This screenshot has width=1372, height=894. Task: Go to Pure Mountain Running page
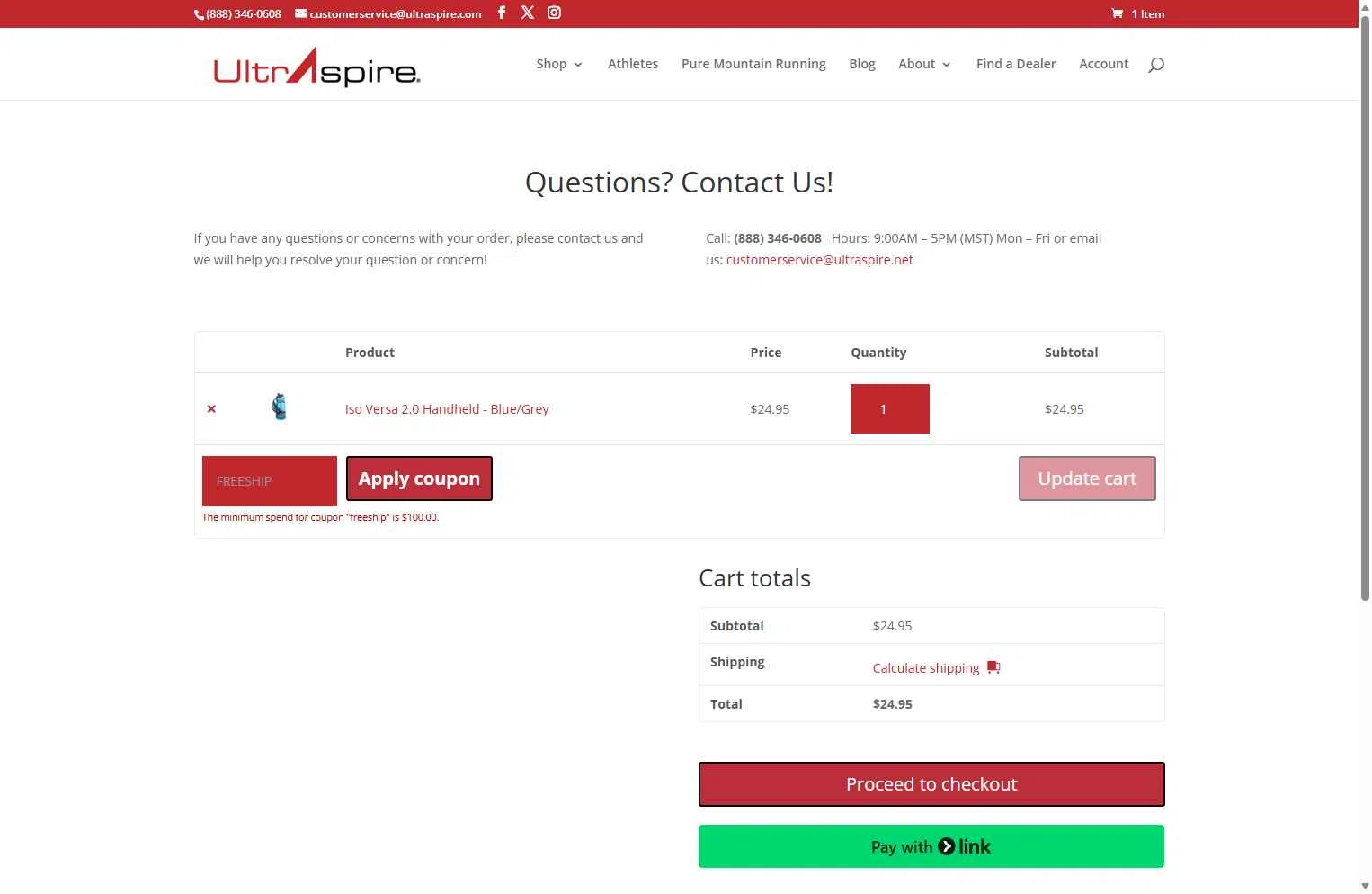[x=753, y=64]
